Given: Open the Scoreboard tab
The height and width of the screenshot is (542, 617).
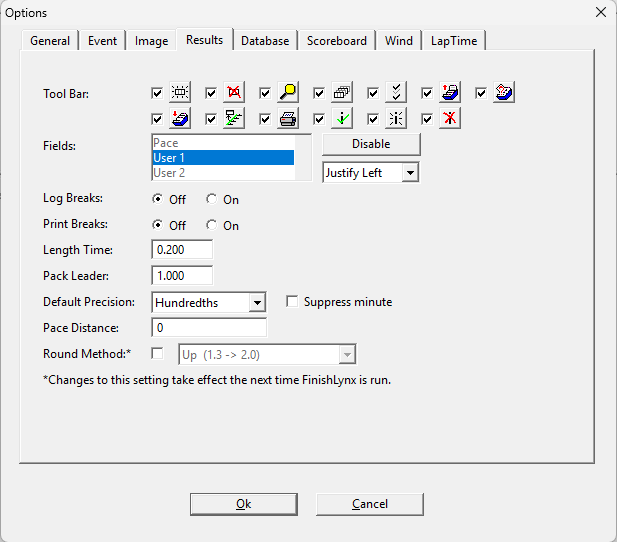Looking at the screenshot, I should tap(337, 41).
